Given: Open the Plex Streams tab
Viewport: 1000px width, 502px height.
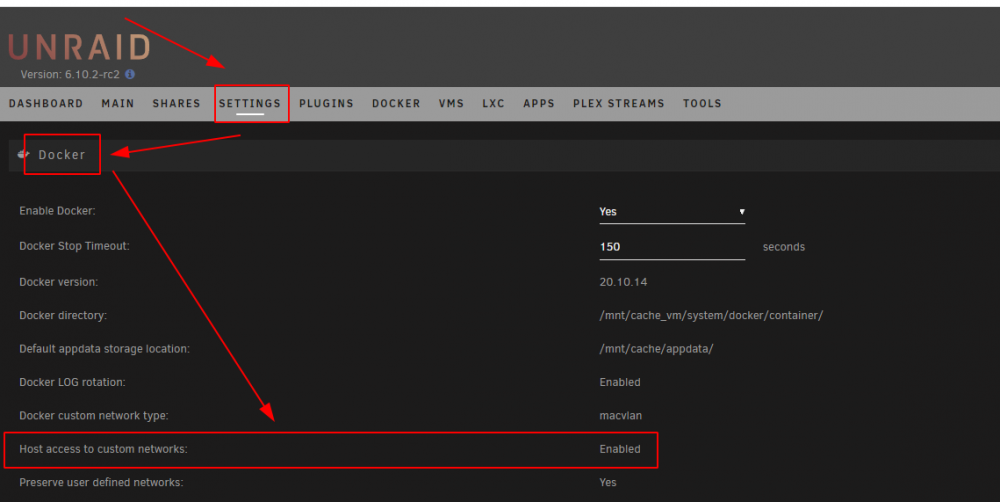Looking at the screenshot, I should tap(619, 103).
